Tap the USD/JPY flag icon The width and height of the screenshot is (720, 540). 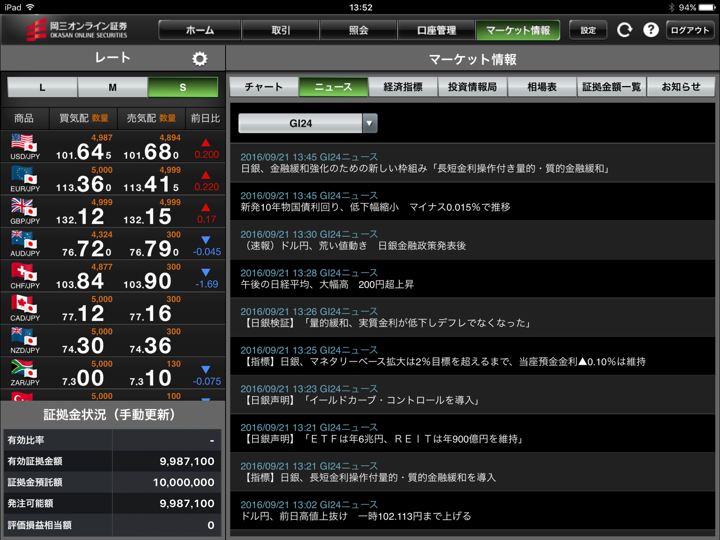(x=23, y=145)
